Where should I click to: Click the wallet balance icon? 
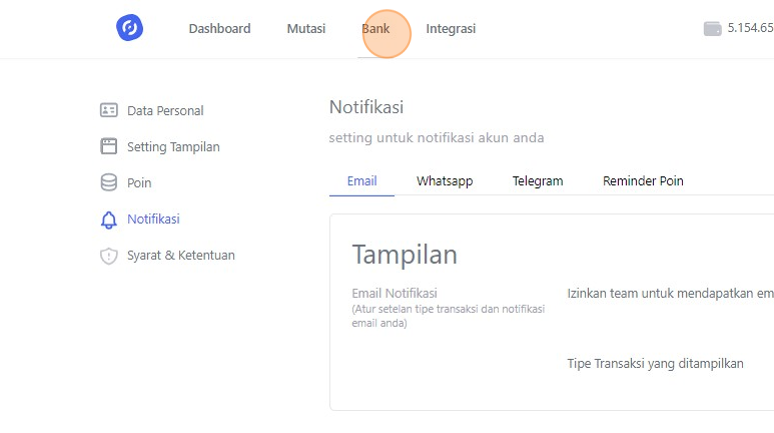(712, 29)
